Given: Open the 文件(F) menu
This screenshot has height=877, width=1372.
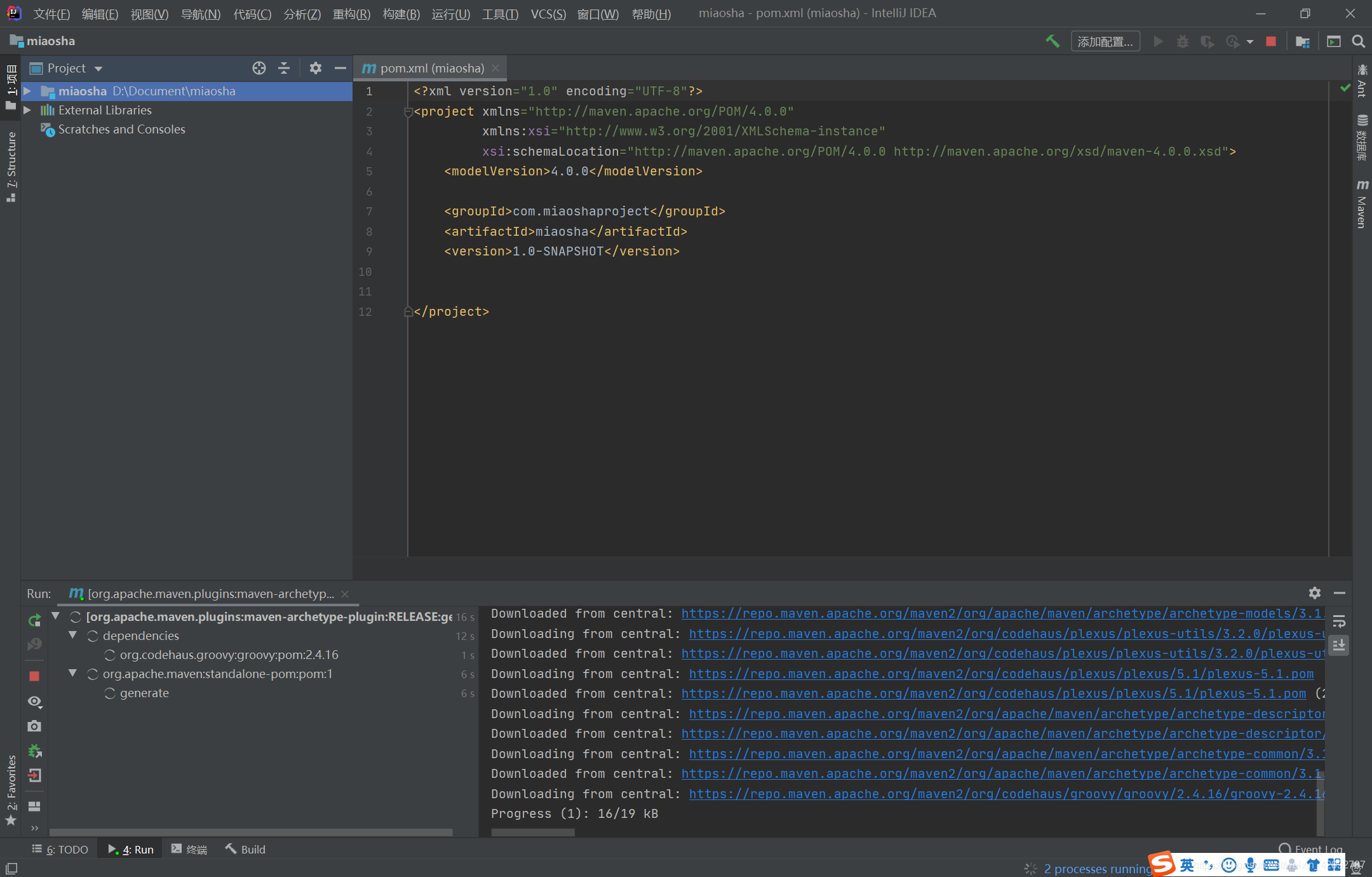Looking at the screenshot, I should [x=51, y=14].
